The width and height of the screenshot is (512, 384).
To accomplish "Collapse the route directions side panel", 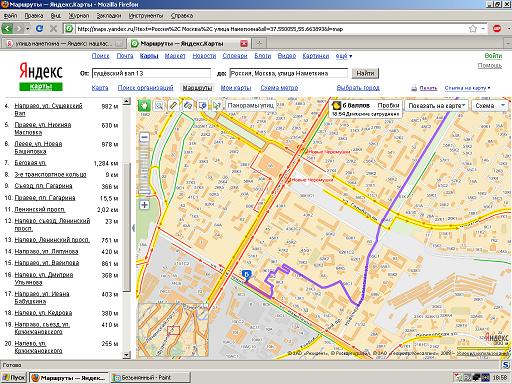I will coord(133,228).
